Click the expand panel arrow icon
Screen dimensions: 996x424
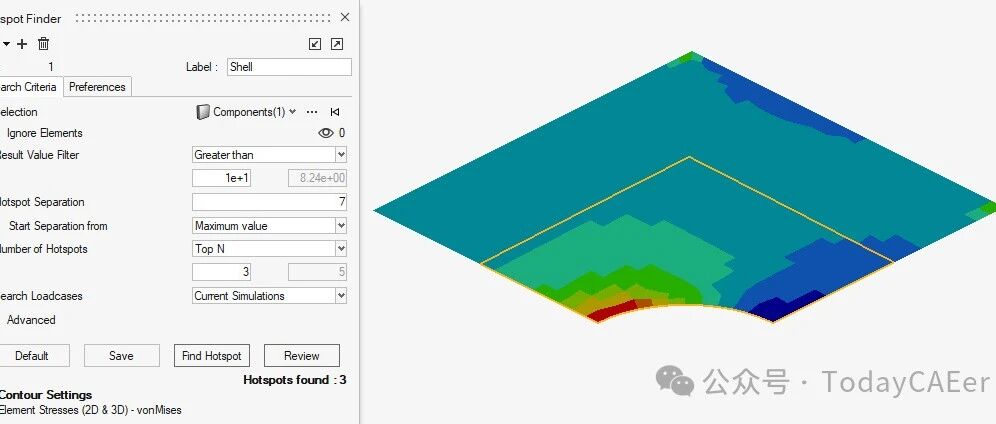point(337,44)
